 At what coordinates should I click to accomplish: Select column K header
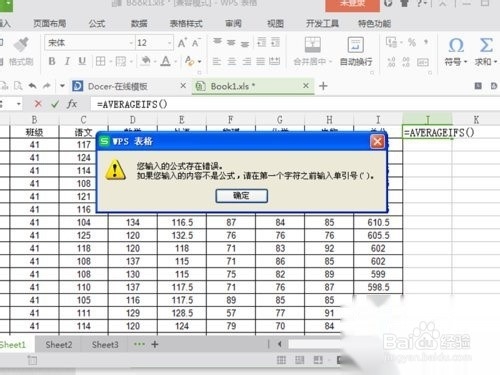pos(476,119)
